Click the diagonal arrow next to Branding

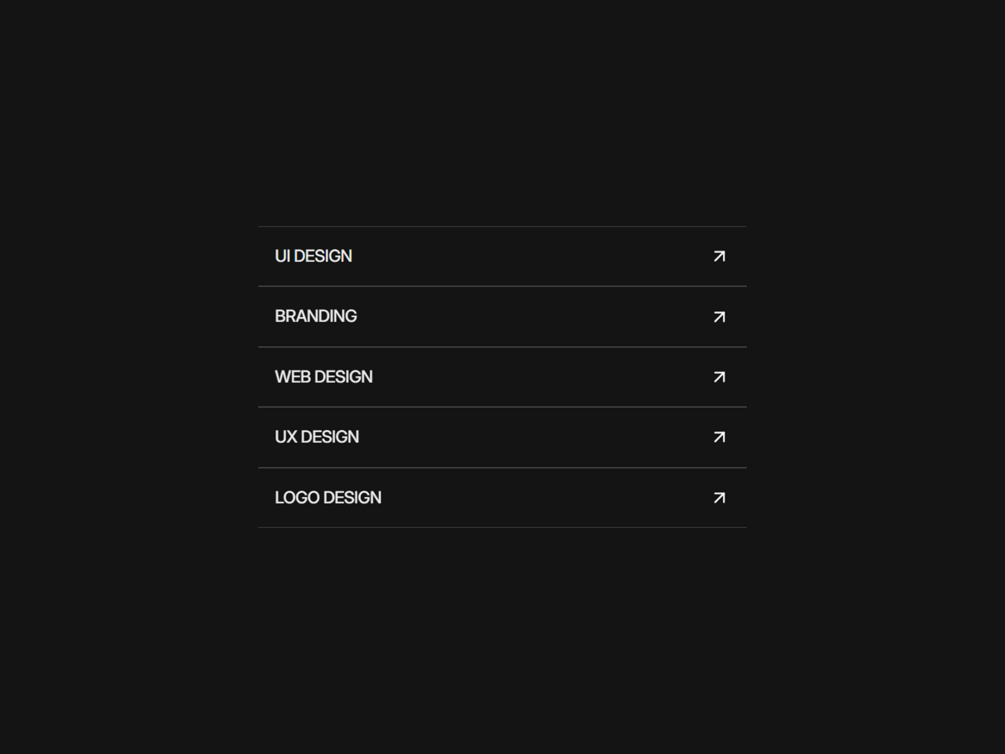[x=719, y=317]
